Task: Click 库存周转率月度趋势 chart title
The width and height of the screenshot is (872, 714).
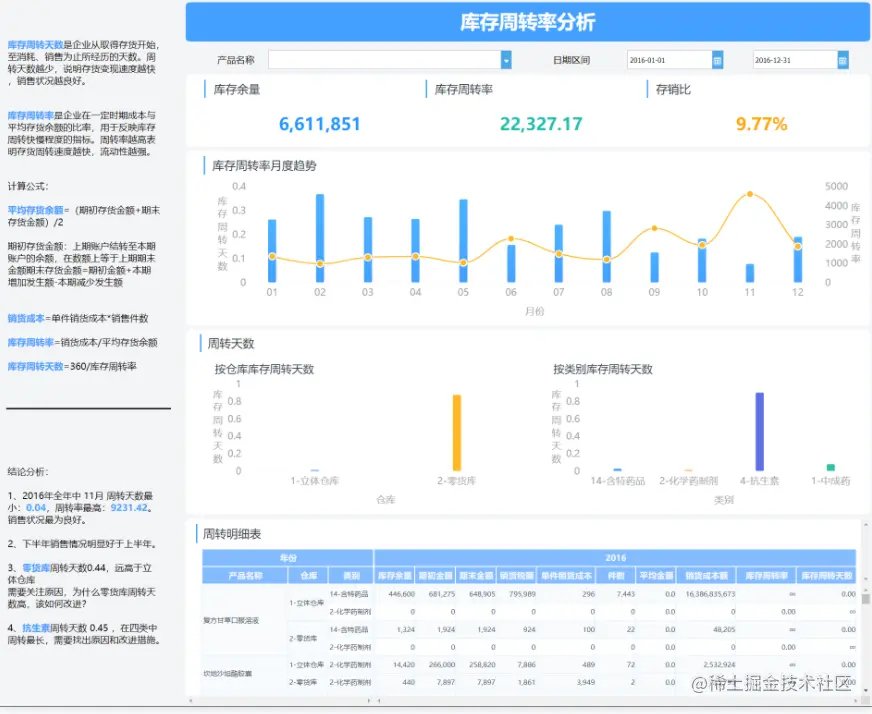Action: coord(264,166)
